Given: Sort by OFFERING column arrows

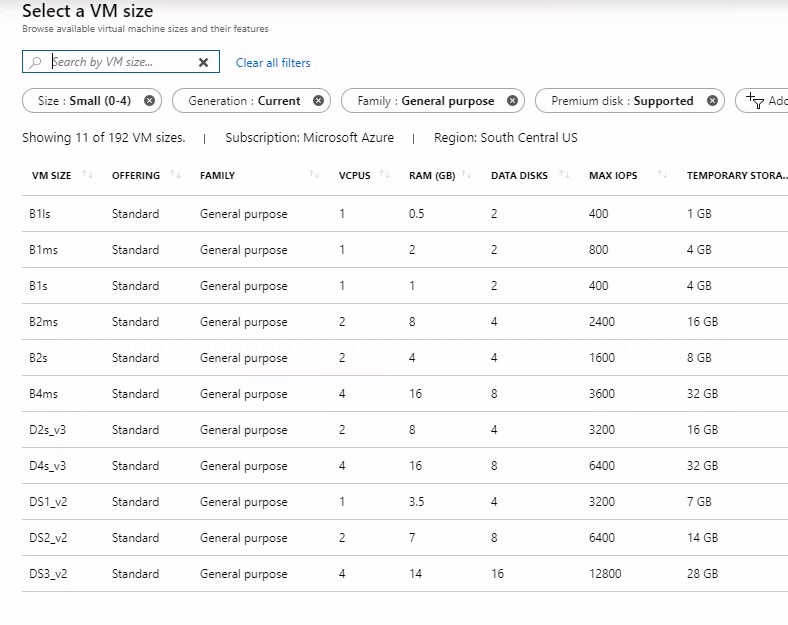Looking at the screenshot, I should coord(175,174).
